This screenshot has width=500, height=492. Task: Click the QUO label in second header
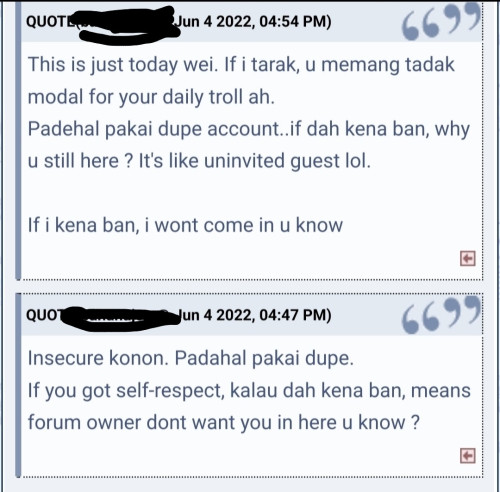pyautogui.click(x=44, y=315)
